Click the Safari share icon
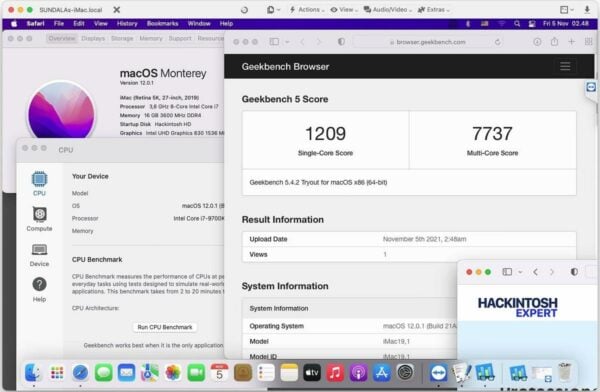600x392 pixels. pos(554,42)
